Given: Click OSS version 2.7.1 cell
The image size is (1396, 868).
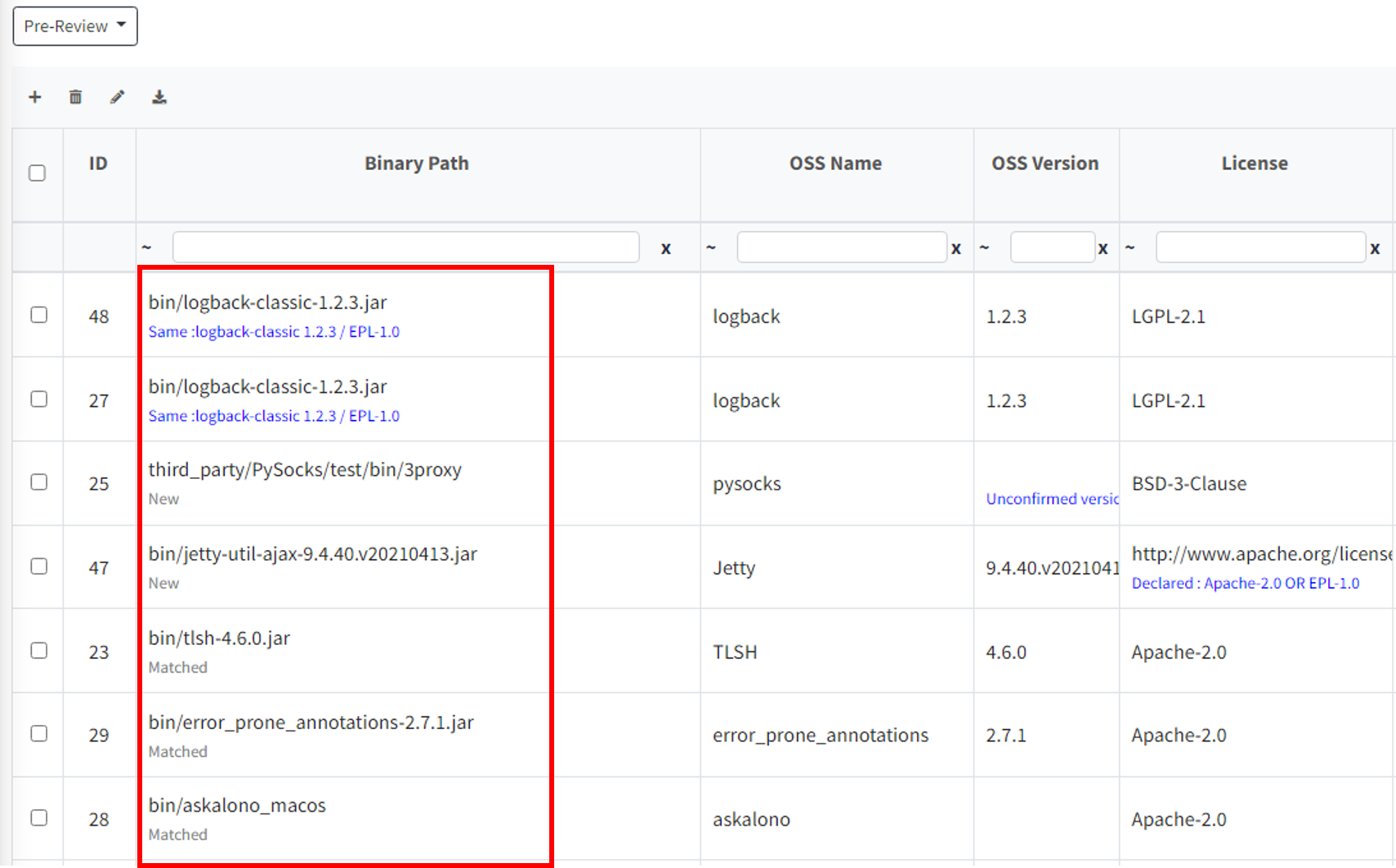Looking at the screenshot, I should point(1006,736).
